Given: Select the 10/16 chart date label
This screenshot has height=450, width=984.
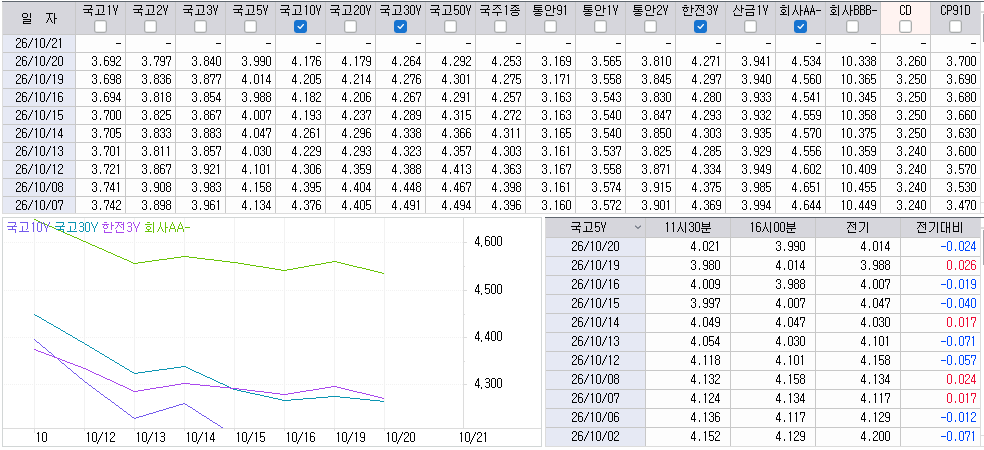Looking at the screenshot, I should 299,437.
